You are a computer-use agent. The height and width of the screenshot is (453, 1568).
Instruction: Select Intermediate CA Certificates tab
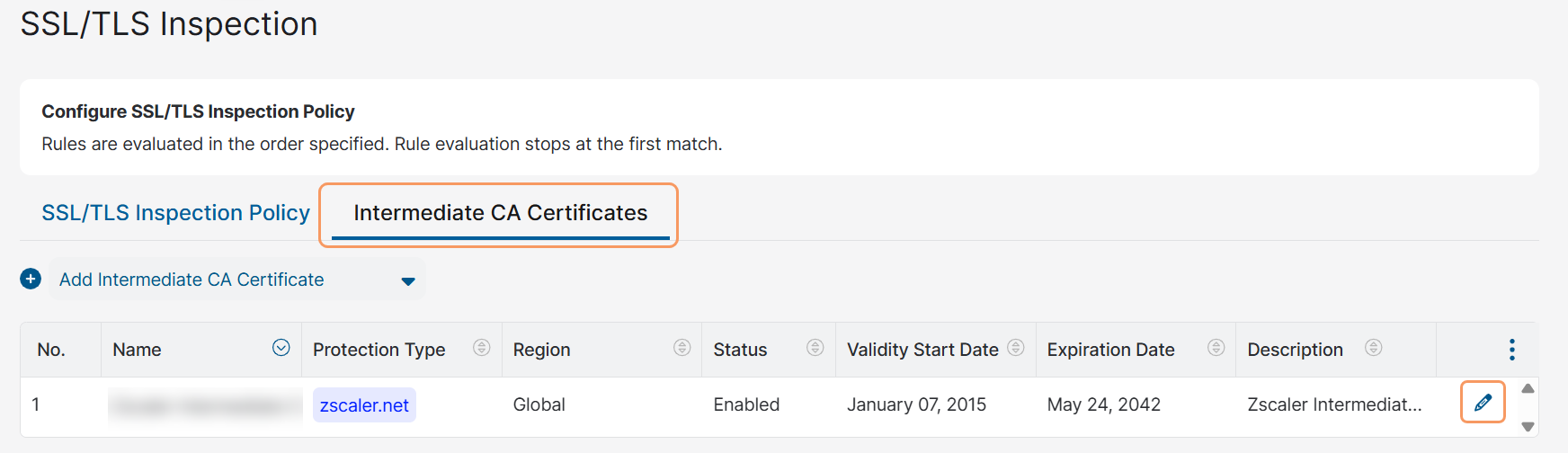click(500, 213)
